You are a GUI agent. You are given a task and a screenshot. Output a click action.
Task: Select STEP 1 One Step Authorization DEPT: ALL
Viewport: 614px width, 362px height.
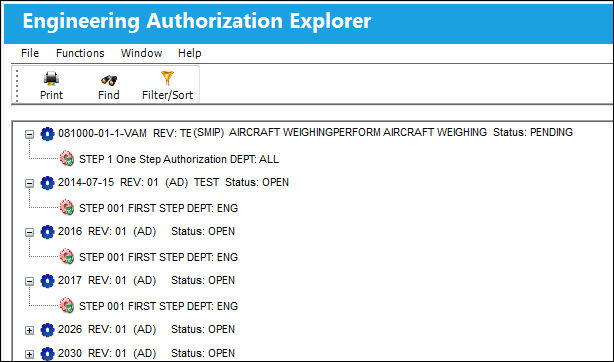(x=179, y=159)
